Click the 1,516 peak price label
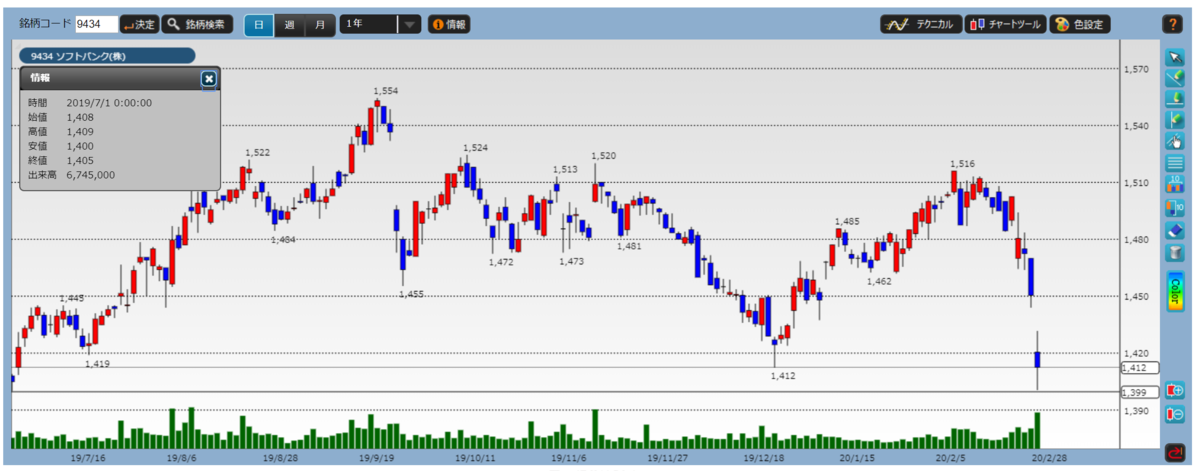This screenshot has width=1200, height=471. tap(963, 163)
